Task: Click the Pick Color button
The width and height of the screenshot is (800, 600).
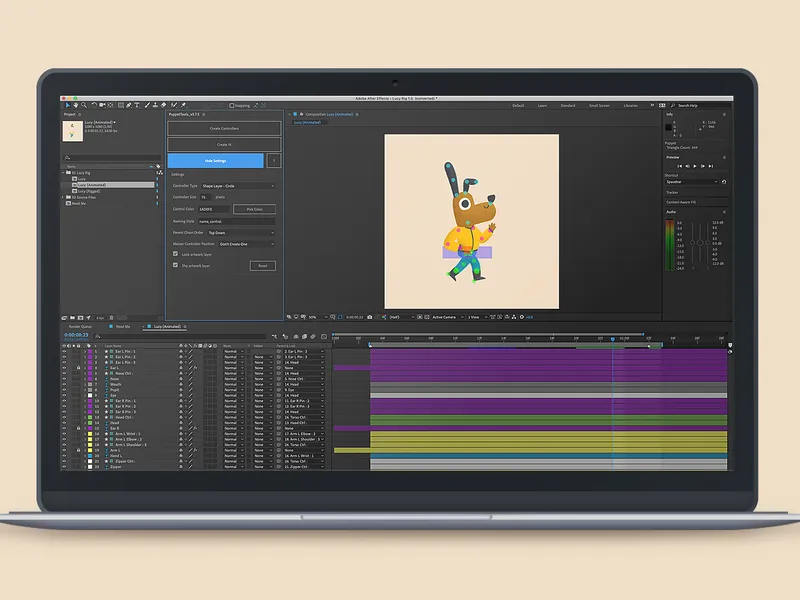Action: click(255, 209)
